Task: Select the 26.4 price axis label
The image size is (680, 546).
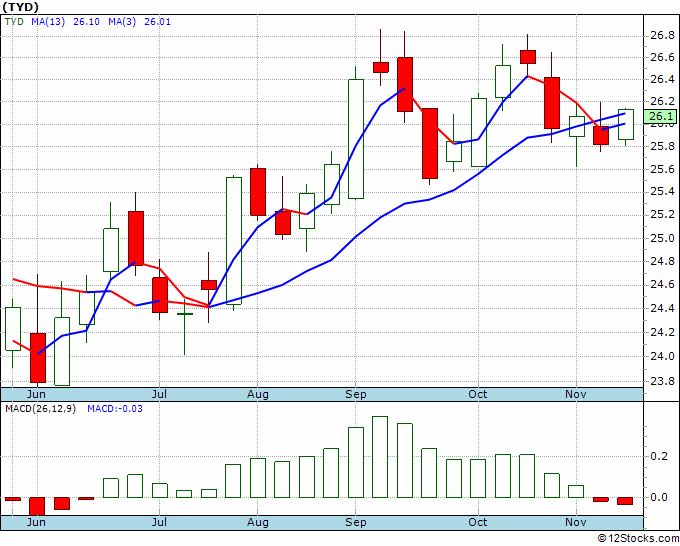Action: click(662, 79)
